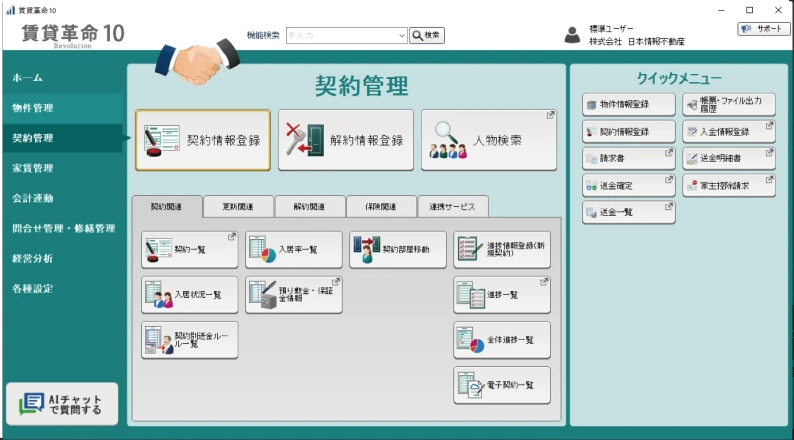The width and height of the screenshot is (794, 440).
Task: Click 家主控除請求 in quick menu
Action: point(729,186)
